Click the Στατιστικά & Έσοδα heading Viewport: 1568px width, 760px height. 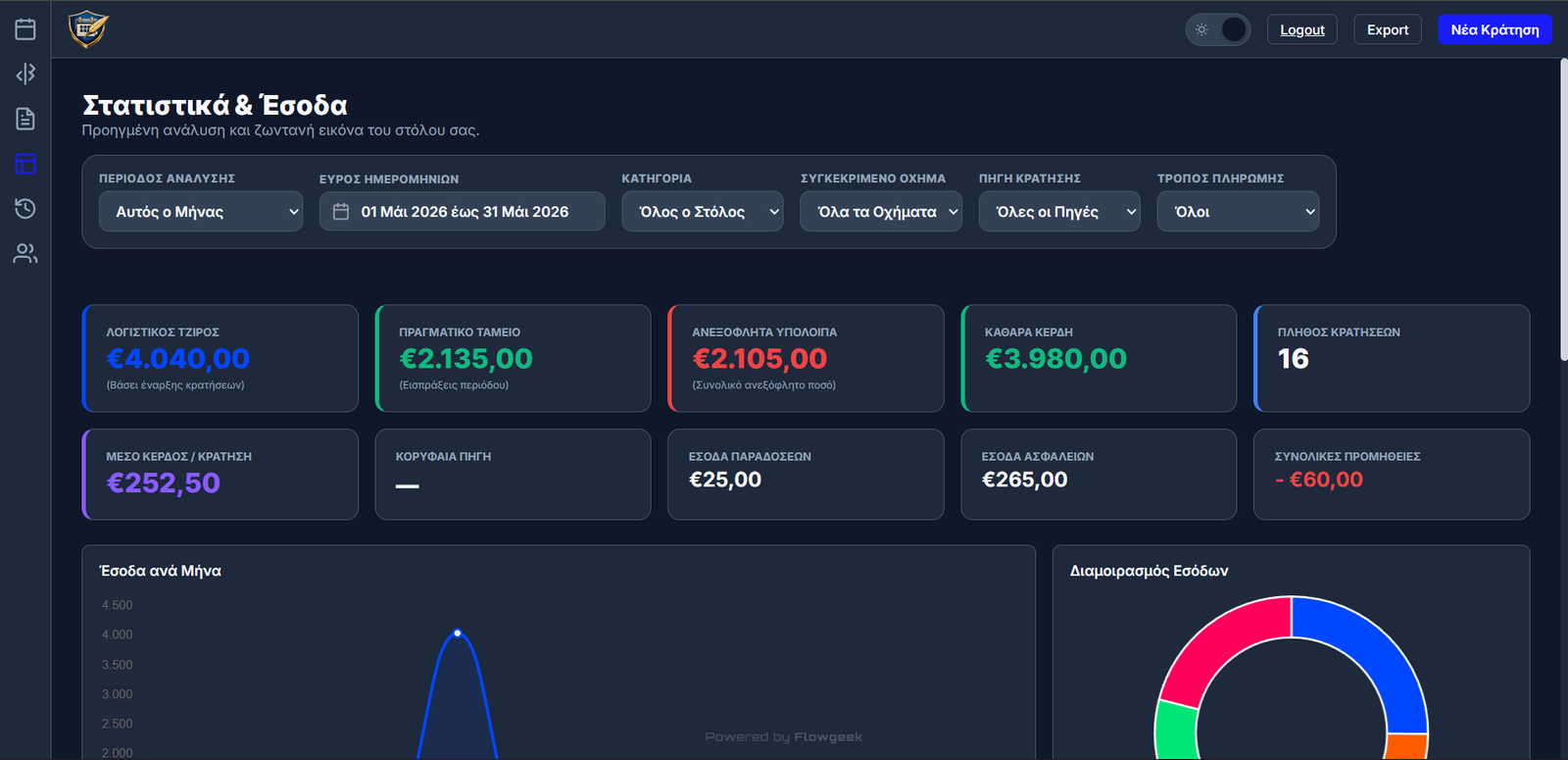pos(215,105)
